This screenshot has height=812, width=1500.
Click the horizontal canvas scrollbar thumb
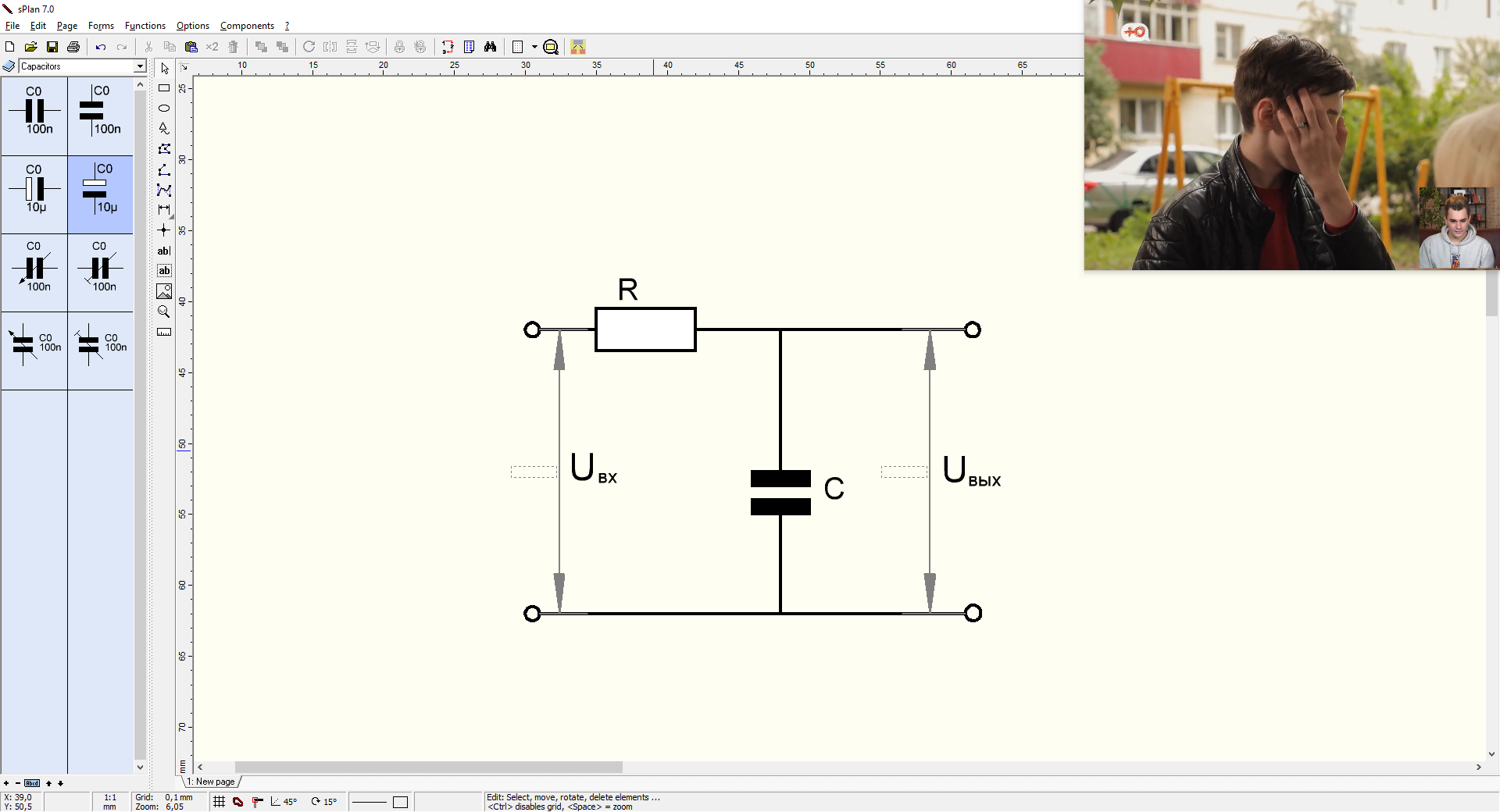(x=429, y=767)
